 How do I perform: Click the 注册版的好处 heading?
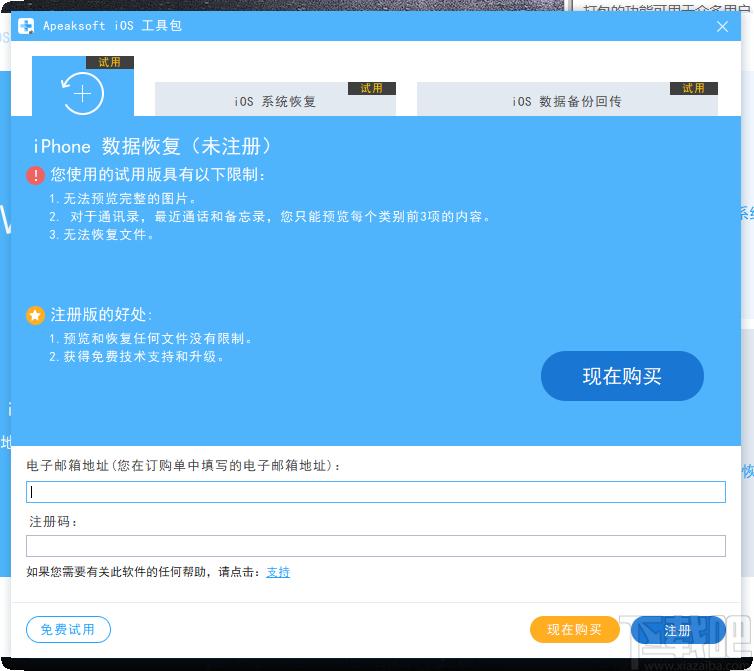click(101, 315)
